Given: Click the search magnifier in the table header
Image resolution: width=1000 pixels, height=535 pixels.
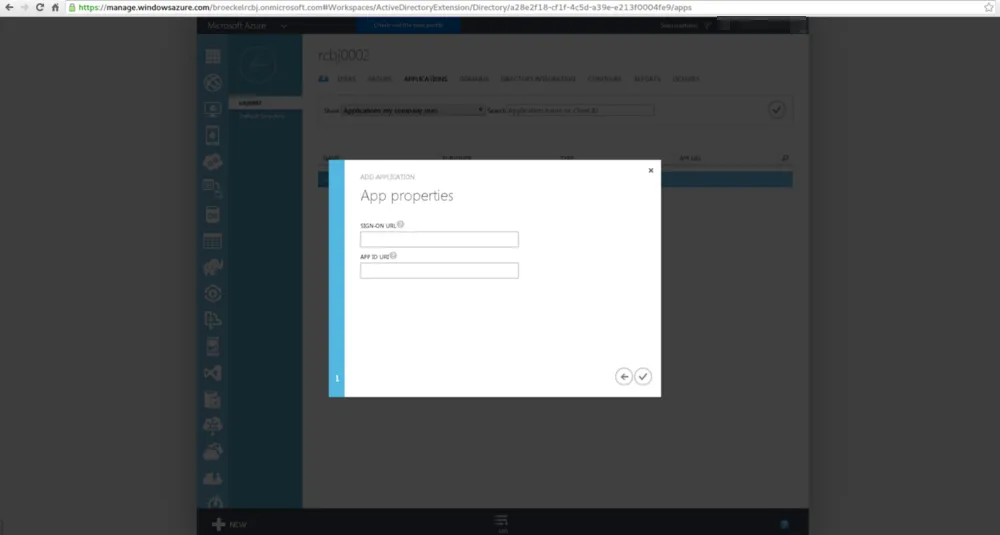Looking at the screenshot, I should (x=785, y=158).
